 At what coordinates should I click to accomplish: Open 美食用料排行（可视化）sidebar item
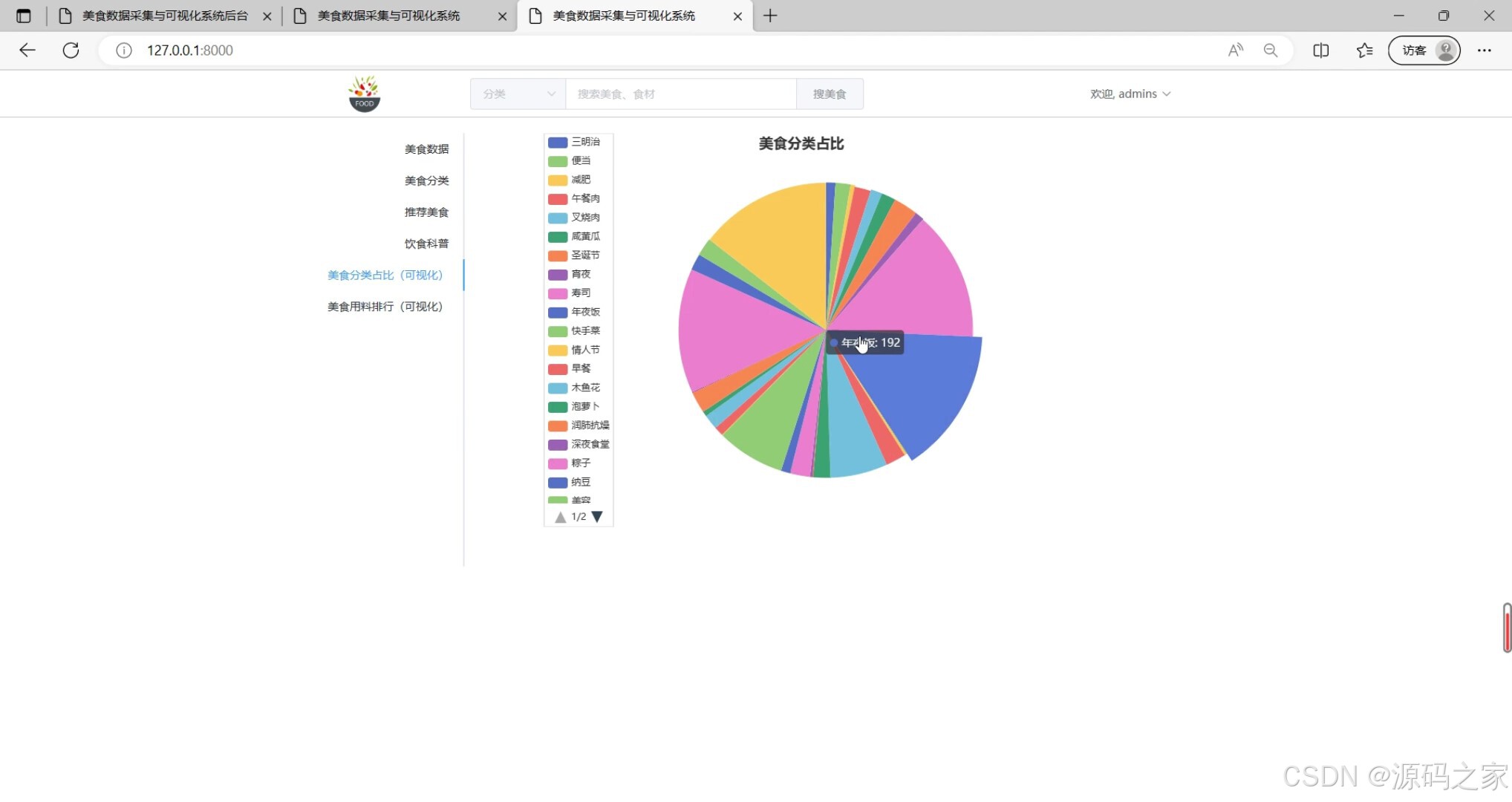click(385, 307)
